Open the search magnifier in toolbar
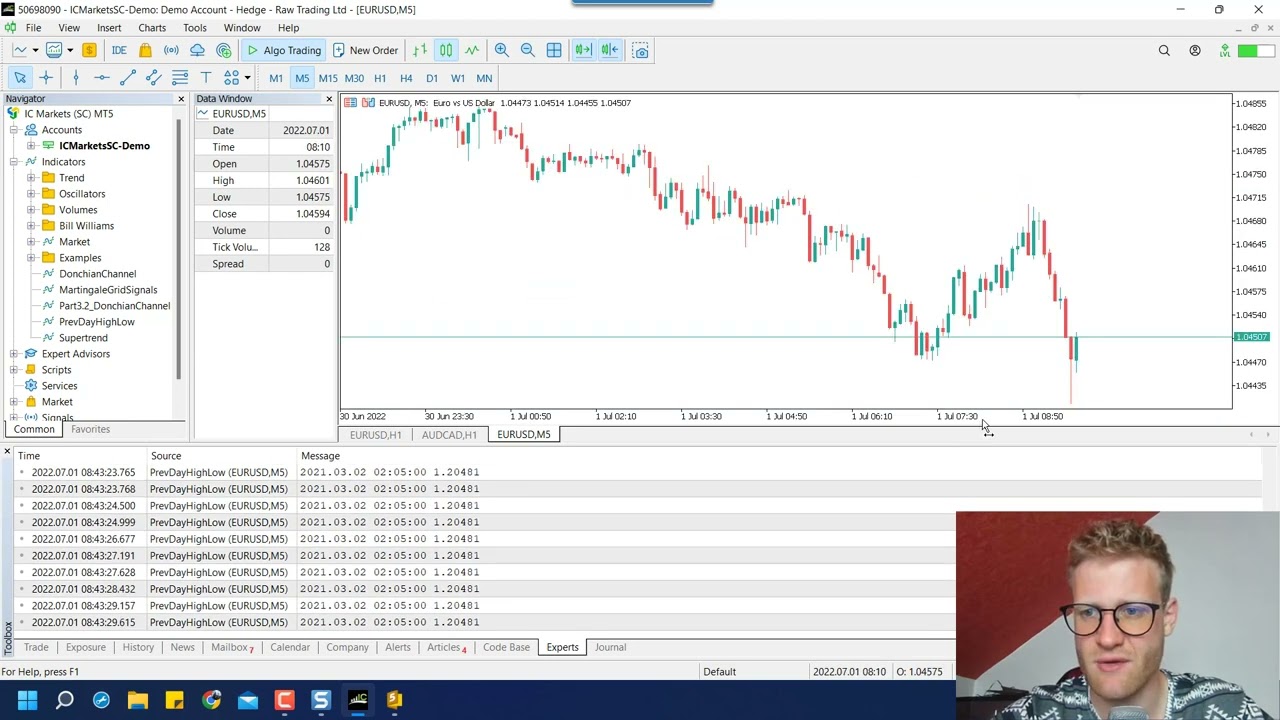 pyautogui.click(x=1164, y=50)
